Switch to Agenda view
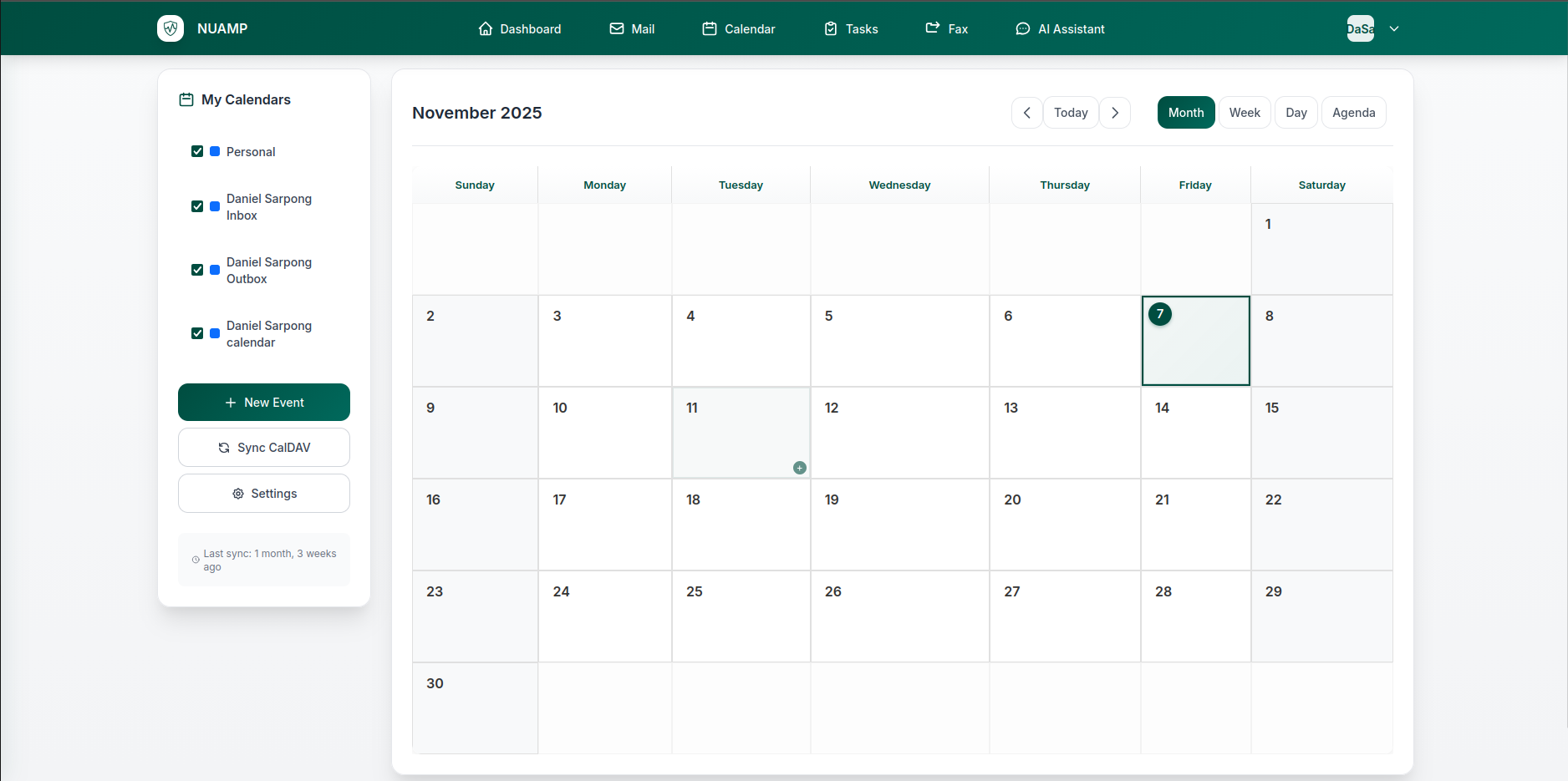The image size is (1568, 781). [x=1353, y=113]
